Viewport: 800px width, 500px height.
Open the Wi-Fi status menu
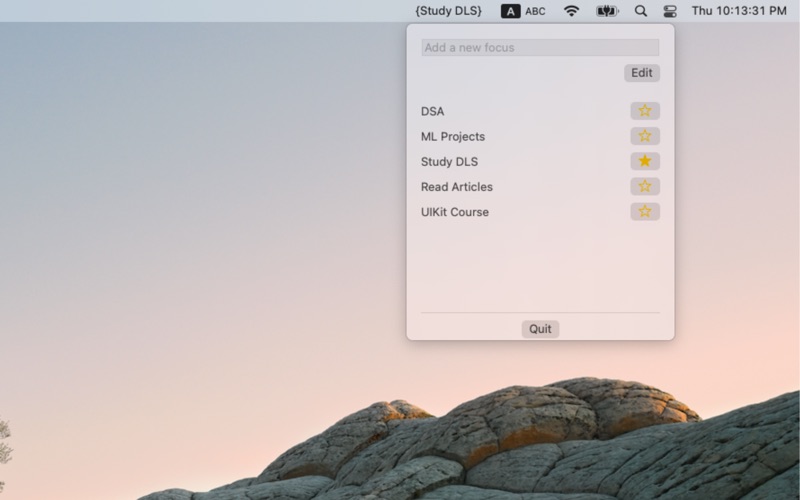tap(571, 11)
